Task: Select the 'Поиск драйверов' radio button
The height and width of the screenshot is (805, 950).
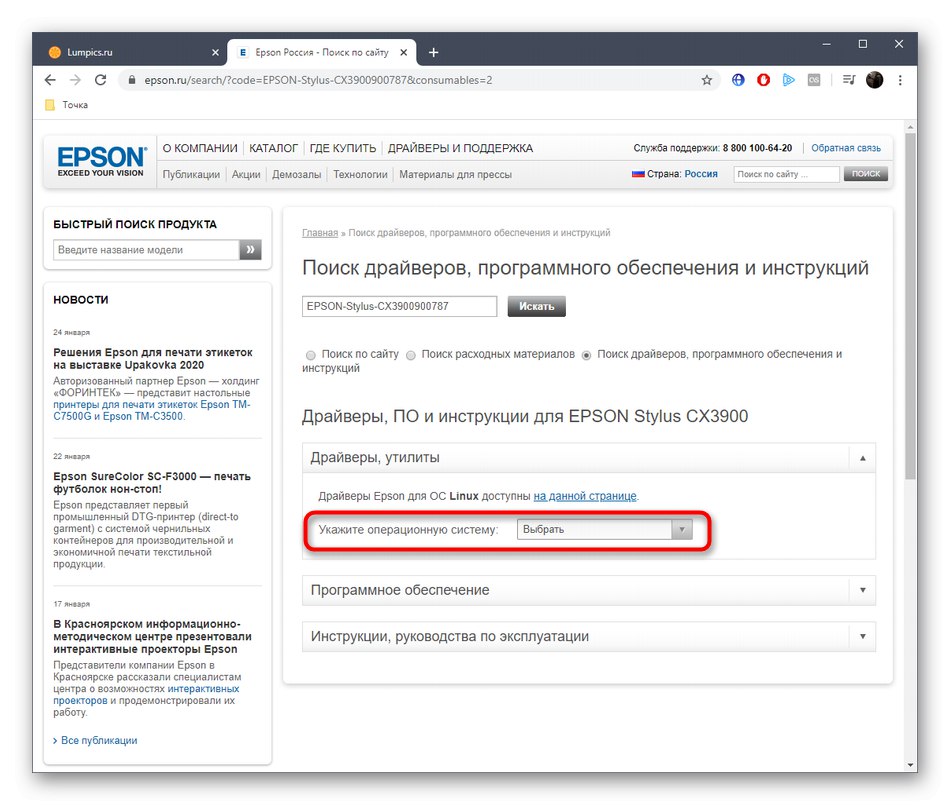Action: [x=585, y=355]
